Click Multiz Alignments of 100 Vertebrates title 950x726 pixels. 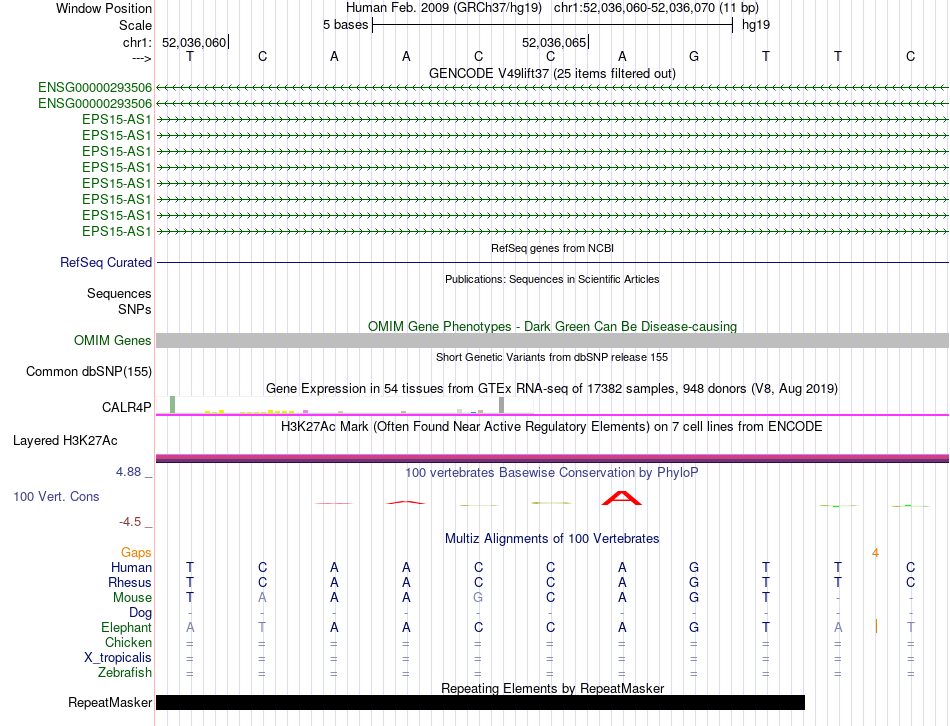click(552, 538)
